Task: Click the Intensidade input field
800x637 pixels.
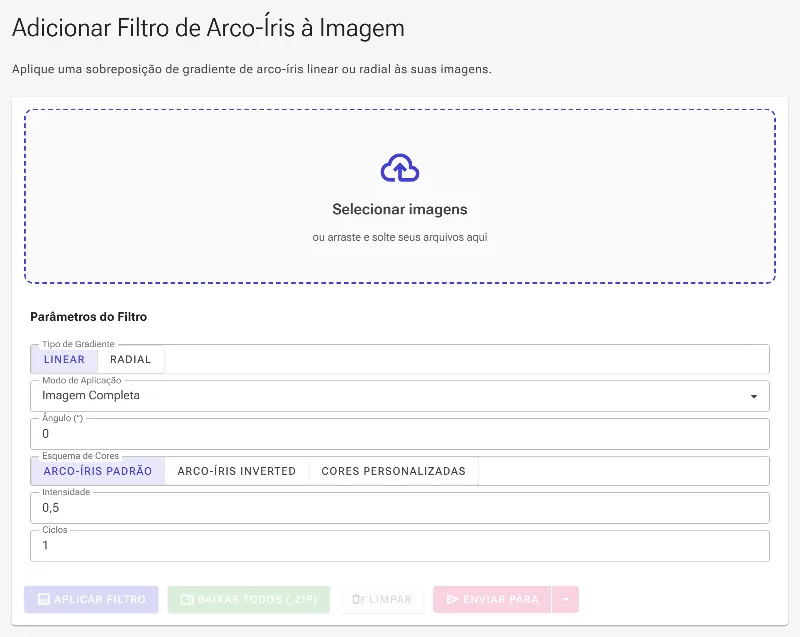Action: 400,508
